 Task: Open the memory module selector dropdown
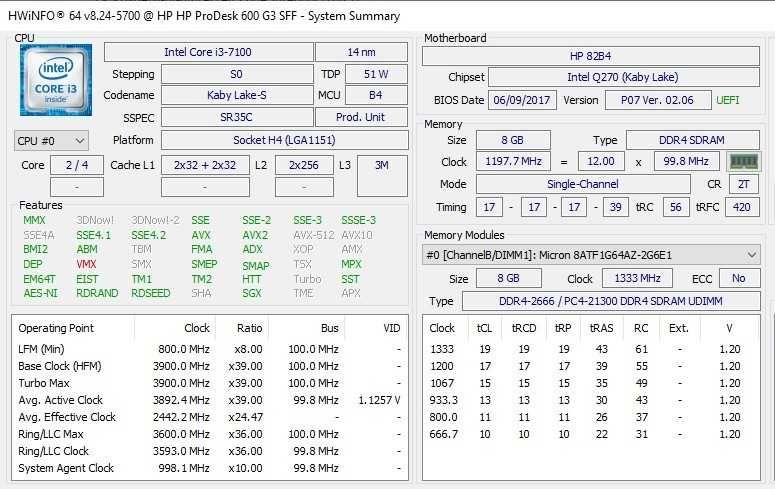(591, 255)
